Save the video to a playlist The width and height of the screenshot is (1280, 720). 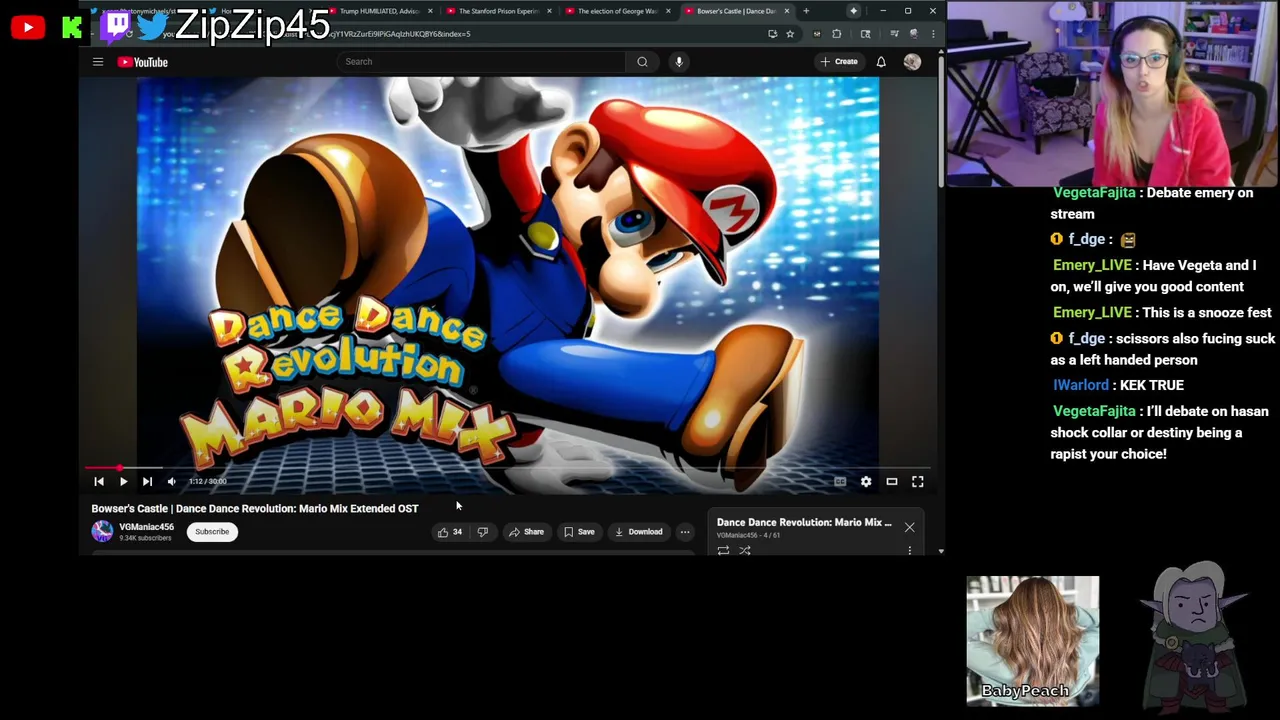click(579, 532)
